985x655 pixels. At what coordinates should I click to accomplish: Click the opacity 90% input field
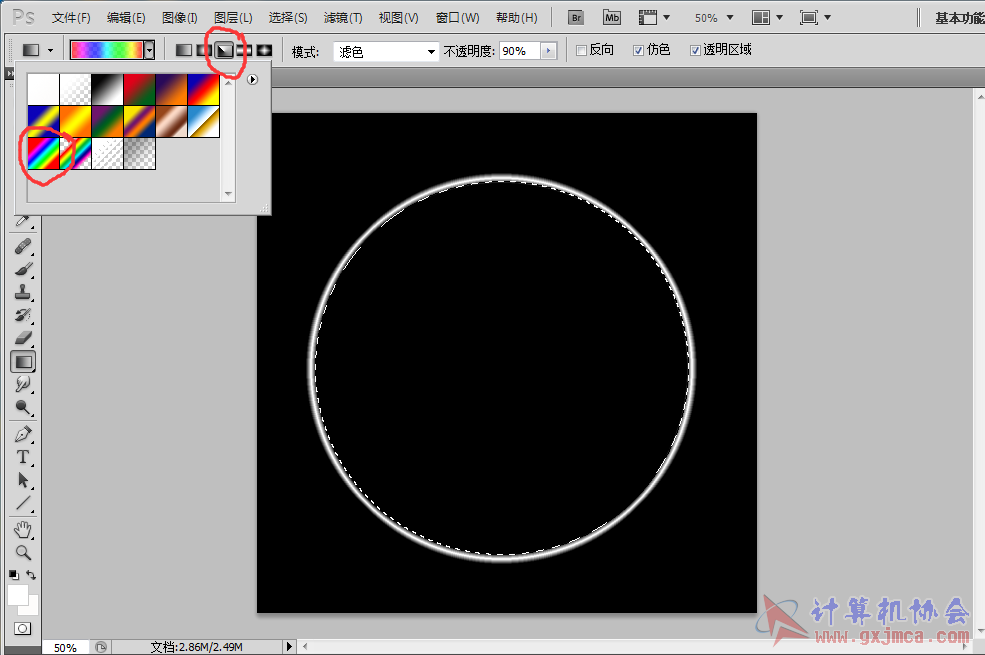[x=520, y=51]
